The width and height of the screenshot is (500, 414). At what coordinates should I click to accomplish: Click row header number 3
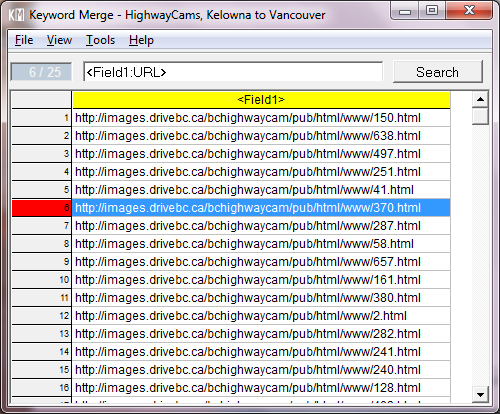(42, 154)
